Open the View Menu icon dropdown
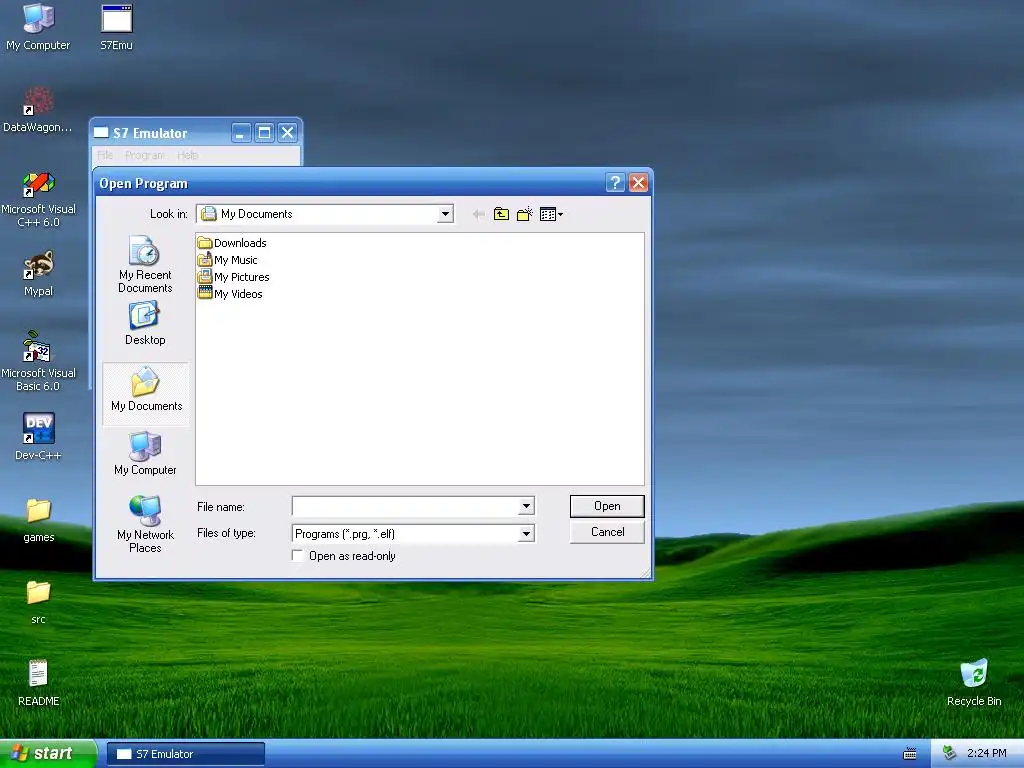Image resolution: width=1024 pixels, height=768 pixels. 551,214
